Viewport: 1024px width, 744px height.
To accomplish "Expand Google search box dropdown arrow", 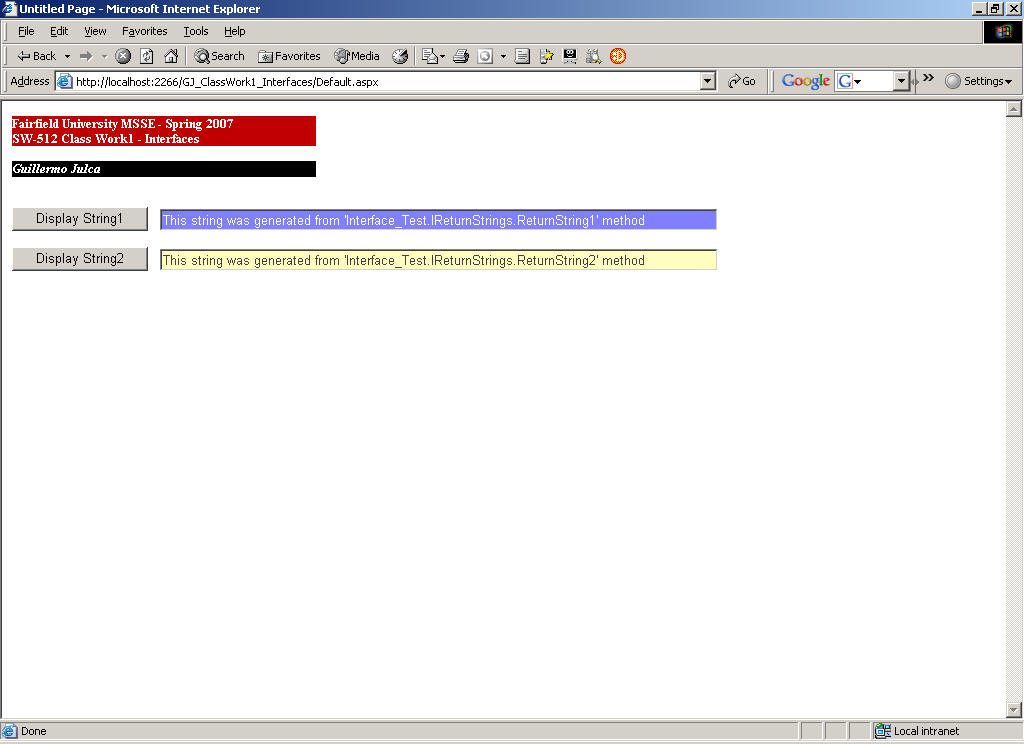I will (901, 81).
